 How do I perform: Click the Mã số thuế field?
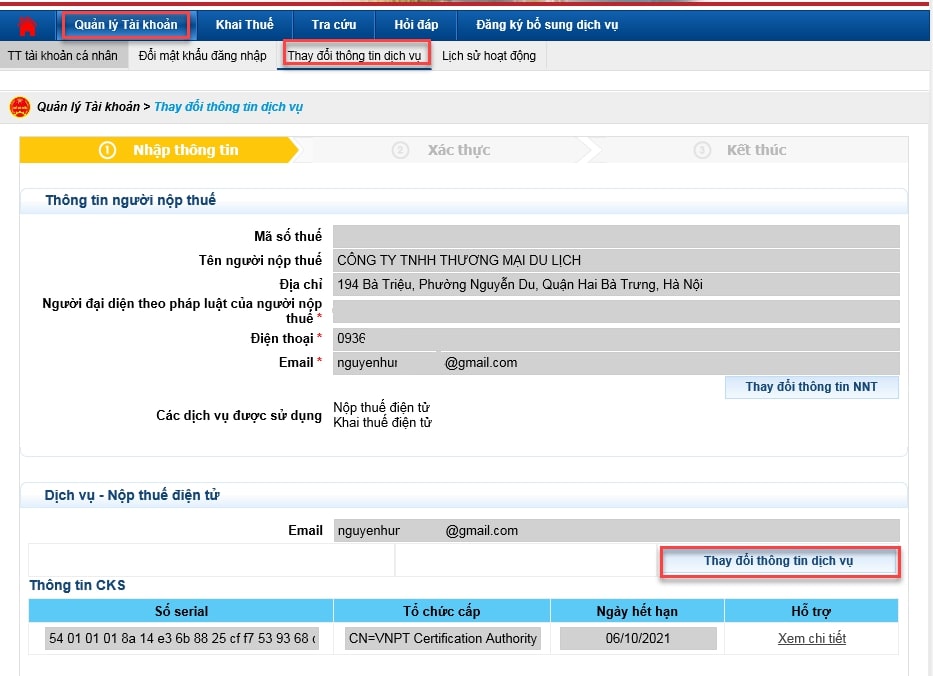pyautogui.click(x=616, y=236)
